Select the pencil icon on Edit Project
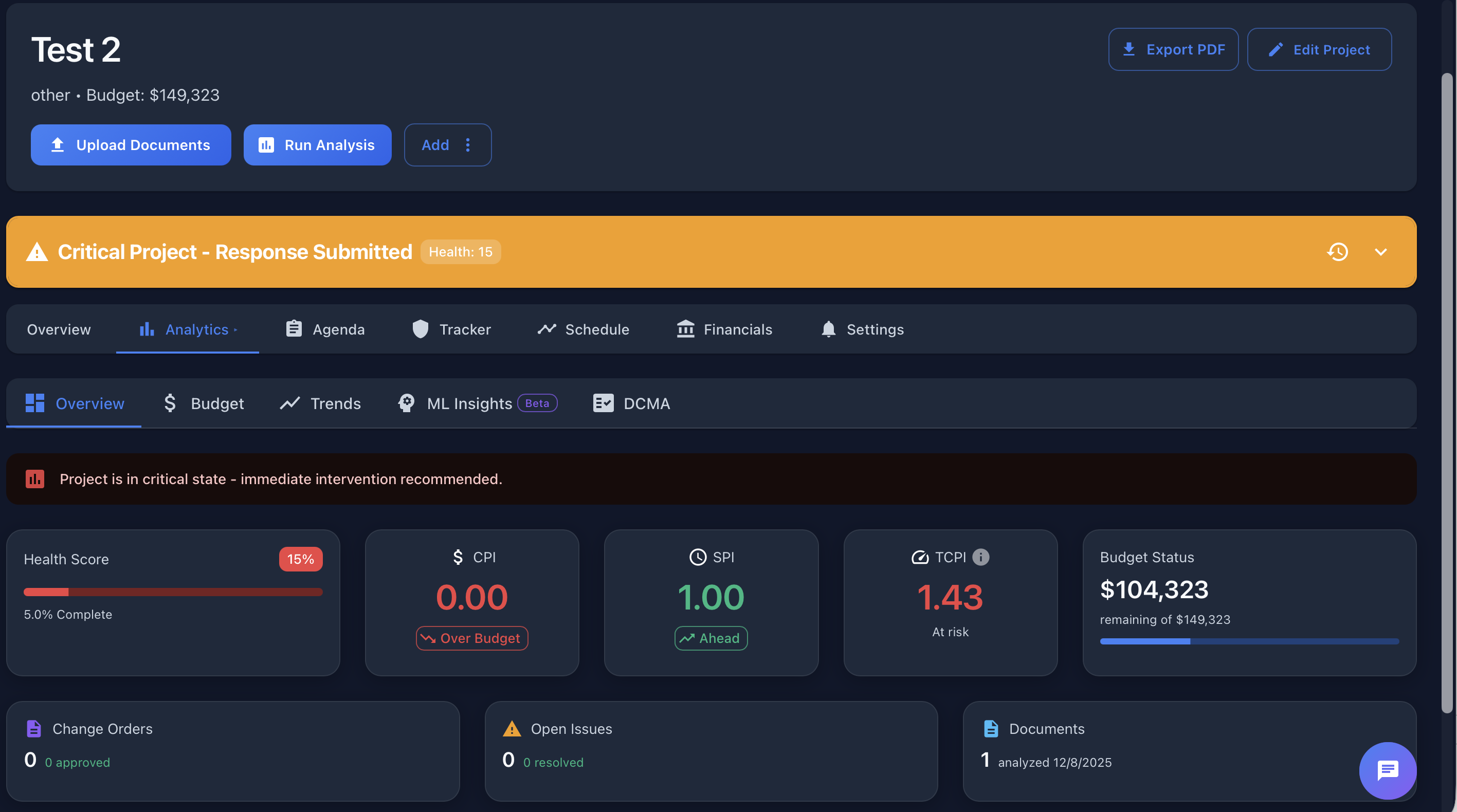The height and width of the screenshot is (812, 1457). click(1276, 50)
